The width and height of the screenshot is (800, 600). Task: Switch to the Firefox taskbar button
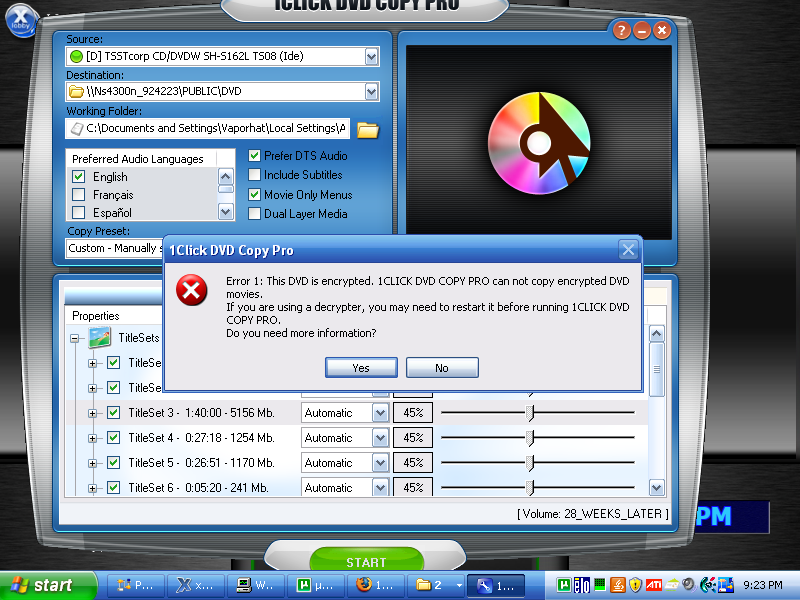click(x=376, y=585)
